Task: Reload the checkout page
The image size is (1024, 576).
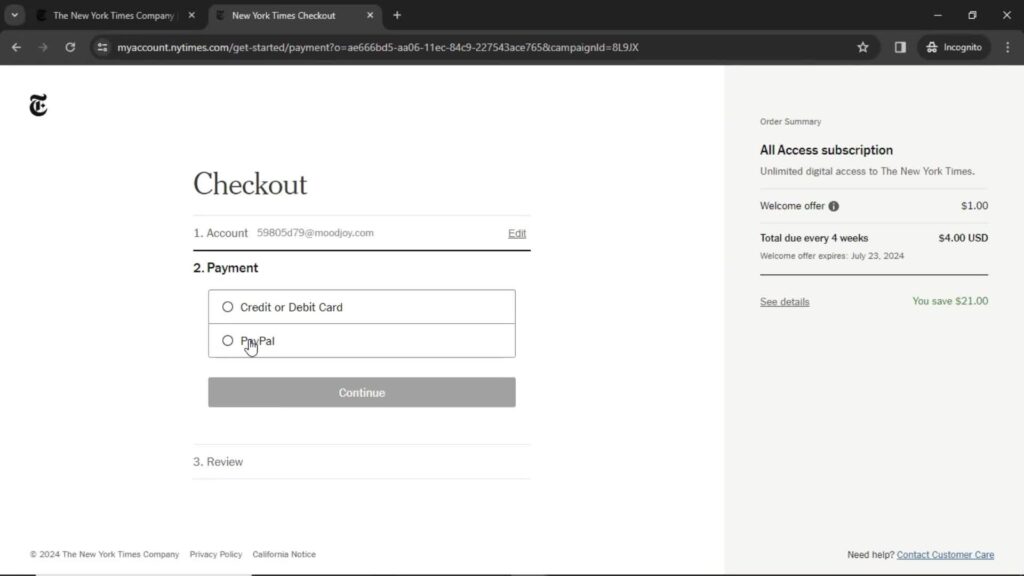Action: (70, 47)
